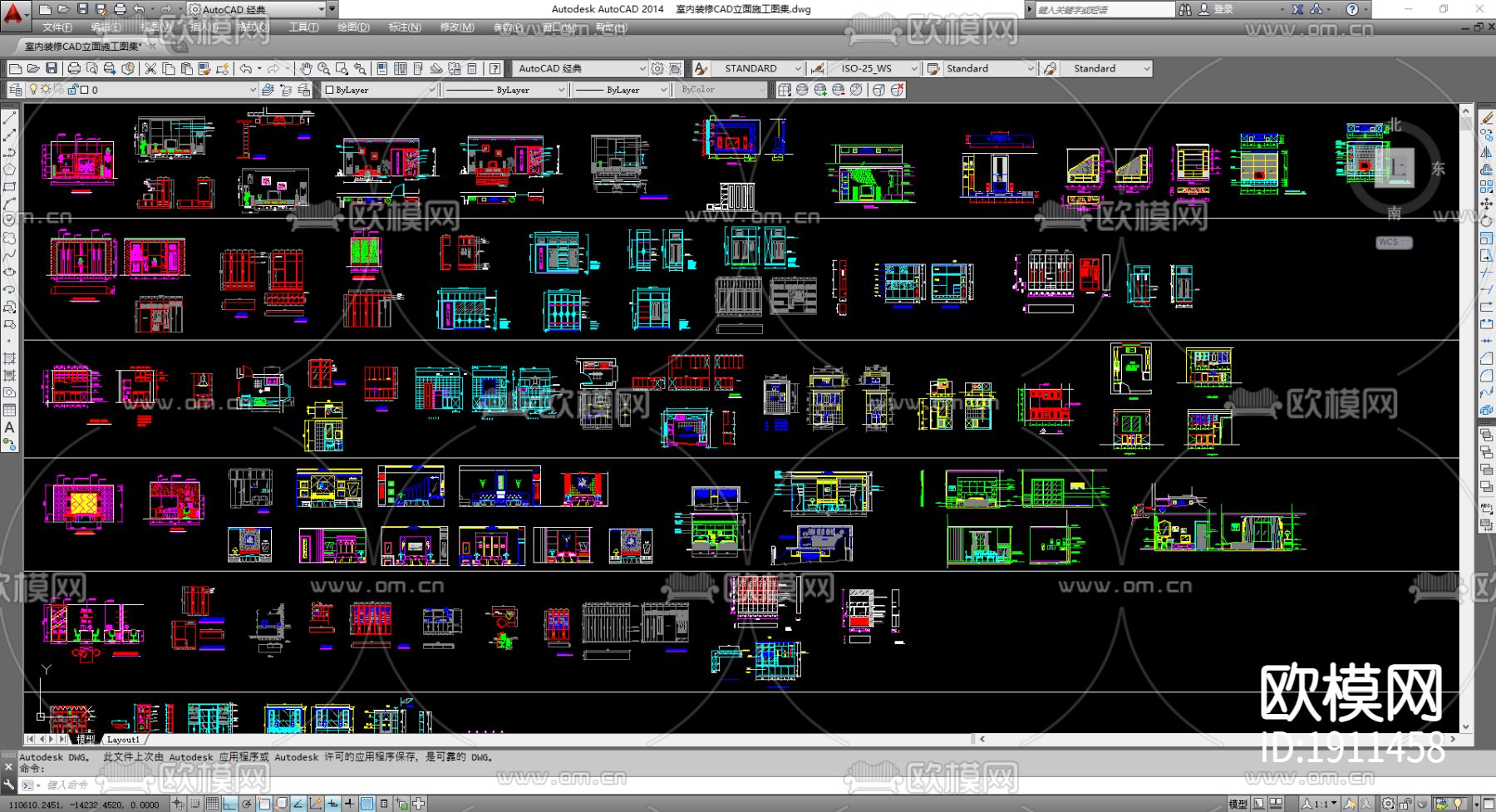Open the Open file folder icon in quick access
This screenshot has width=1496, height=812.
63,9
